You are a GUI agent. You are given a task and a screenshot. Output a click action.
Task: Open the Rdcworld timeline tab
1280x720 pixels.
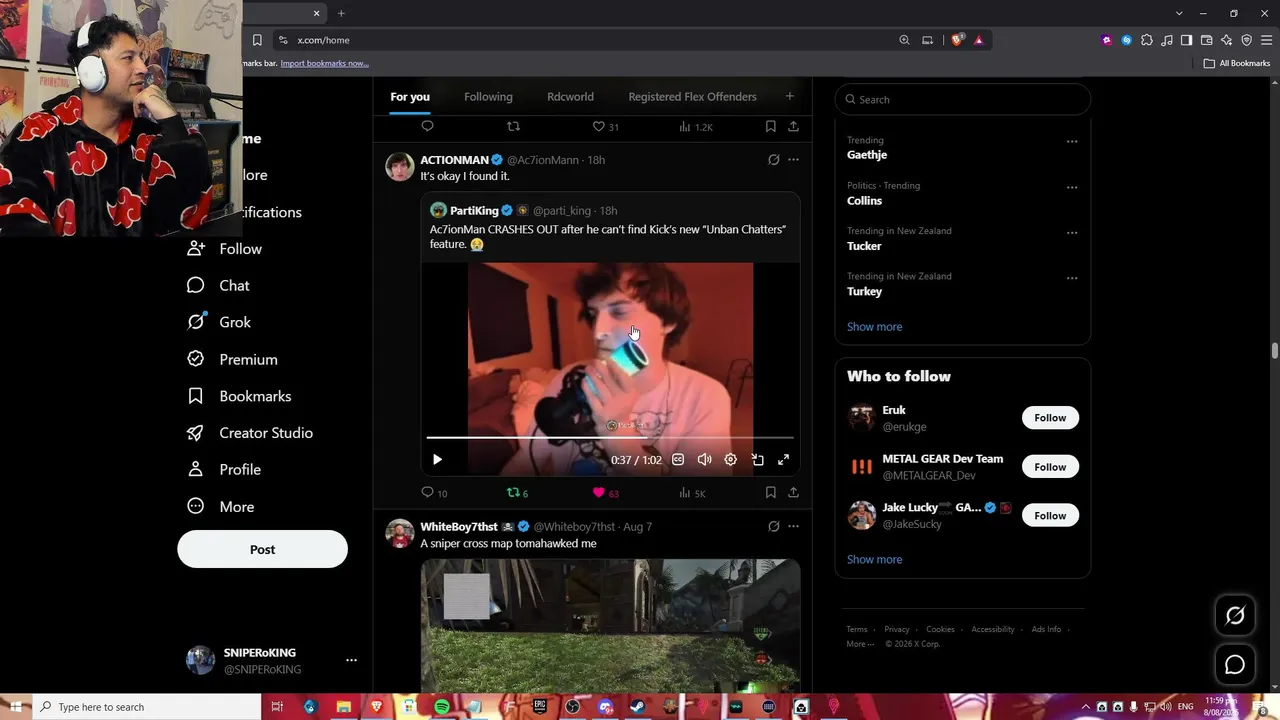(570, 97)
